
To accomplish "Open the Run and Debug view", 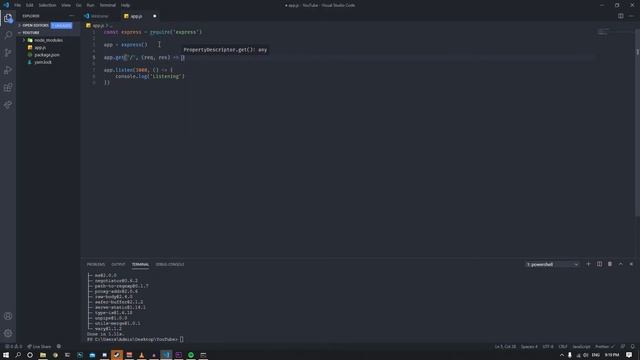I will [x=8, y=70].
